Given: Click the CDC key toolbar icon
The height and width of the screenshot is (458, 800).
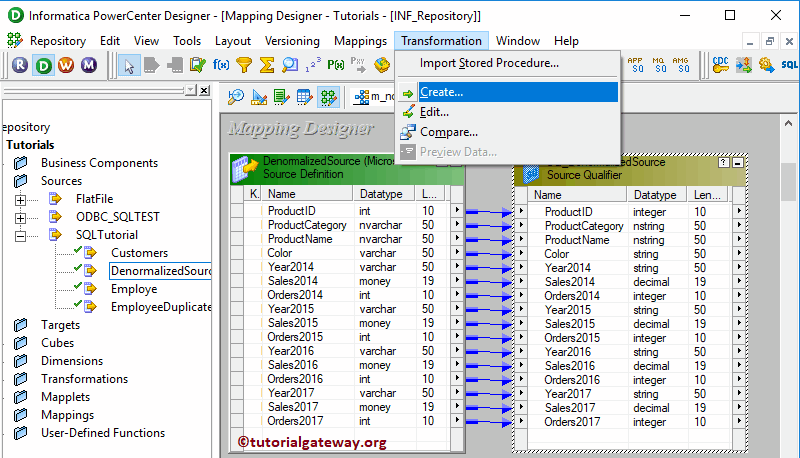Looking at the screenshot, I should pyautogui.click(x=720, y=65).
